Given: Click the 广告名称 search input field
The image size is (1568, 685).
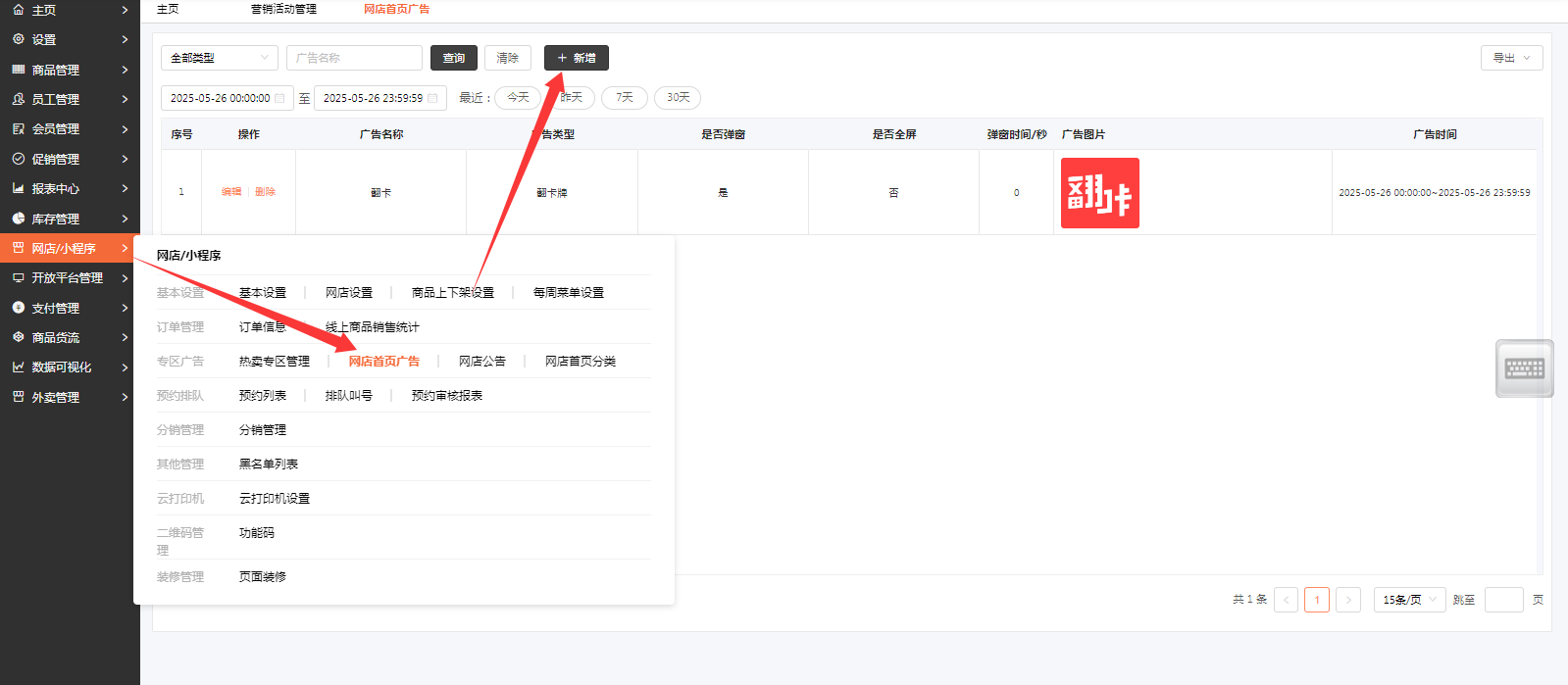Looking at the screenshot, I should 354,58.
